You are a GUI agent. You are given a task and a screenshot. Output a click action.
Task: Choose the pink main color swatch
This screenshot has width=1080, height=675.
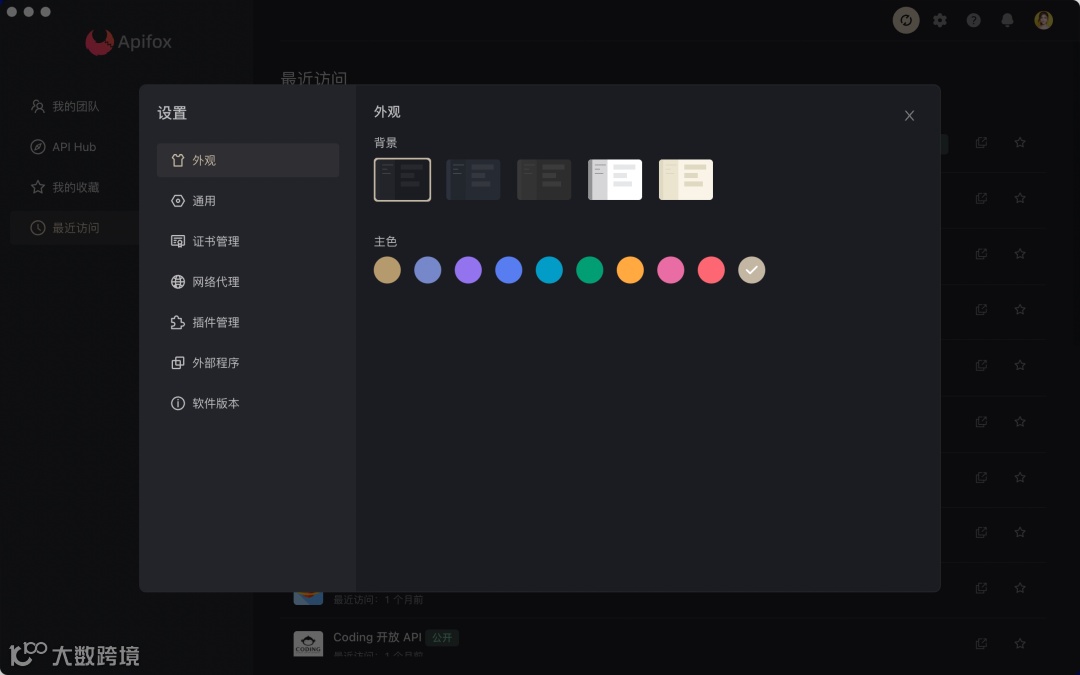coord(671,270)
